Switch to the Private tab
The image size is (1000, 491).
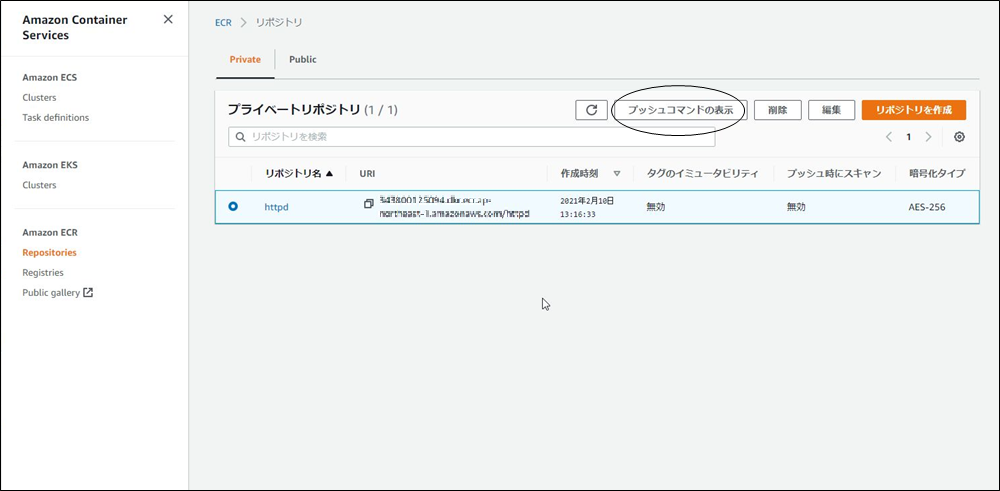pos(246,59)
